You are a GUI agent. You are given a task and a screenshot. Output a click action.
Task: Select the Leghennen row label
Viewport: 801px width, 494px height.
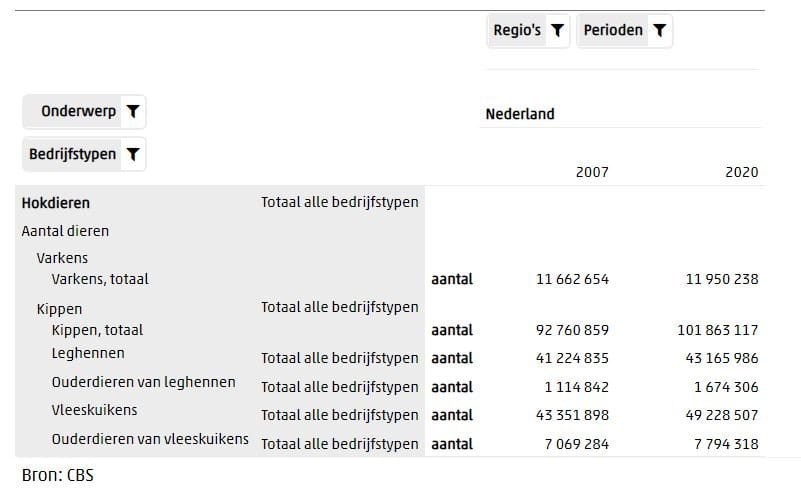pos(88,354)
